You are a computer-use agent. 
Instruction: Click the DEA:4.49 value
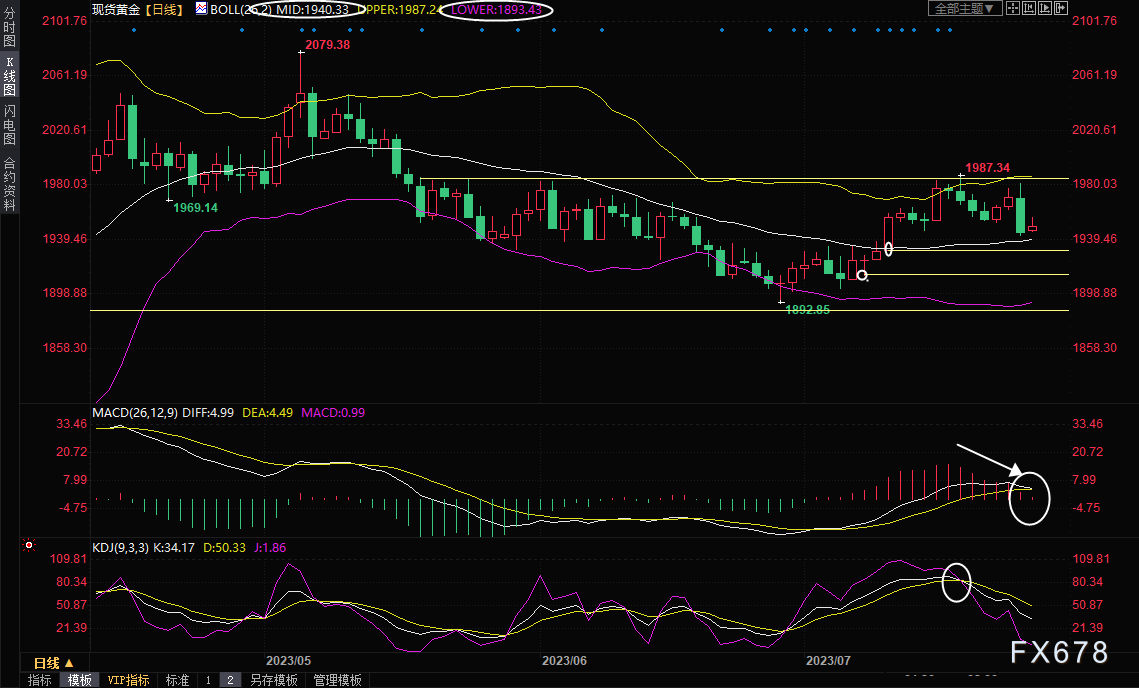point(267,413)
